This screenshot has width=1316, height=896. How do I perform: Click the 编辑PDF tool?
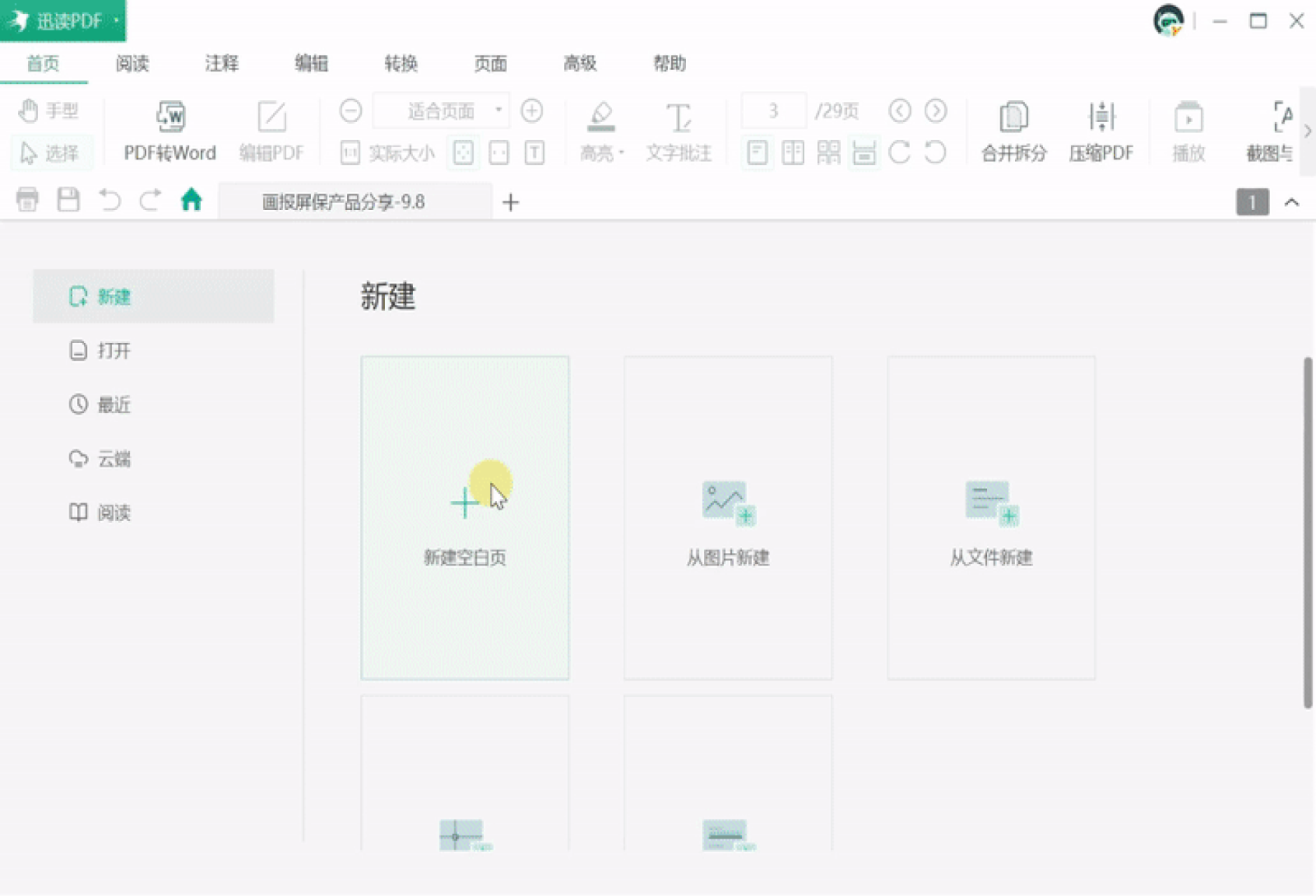click(x=271, y=131)
